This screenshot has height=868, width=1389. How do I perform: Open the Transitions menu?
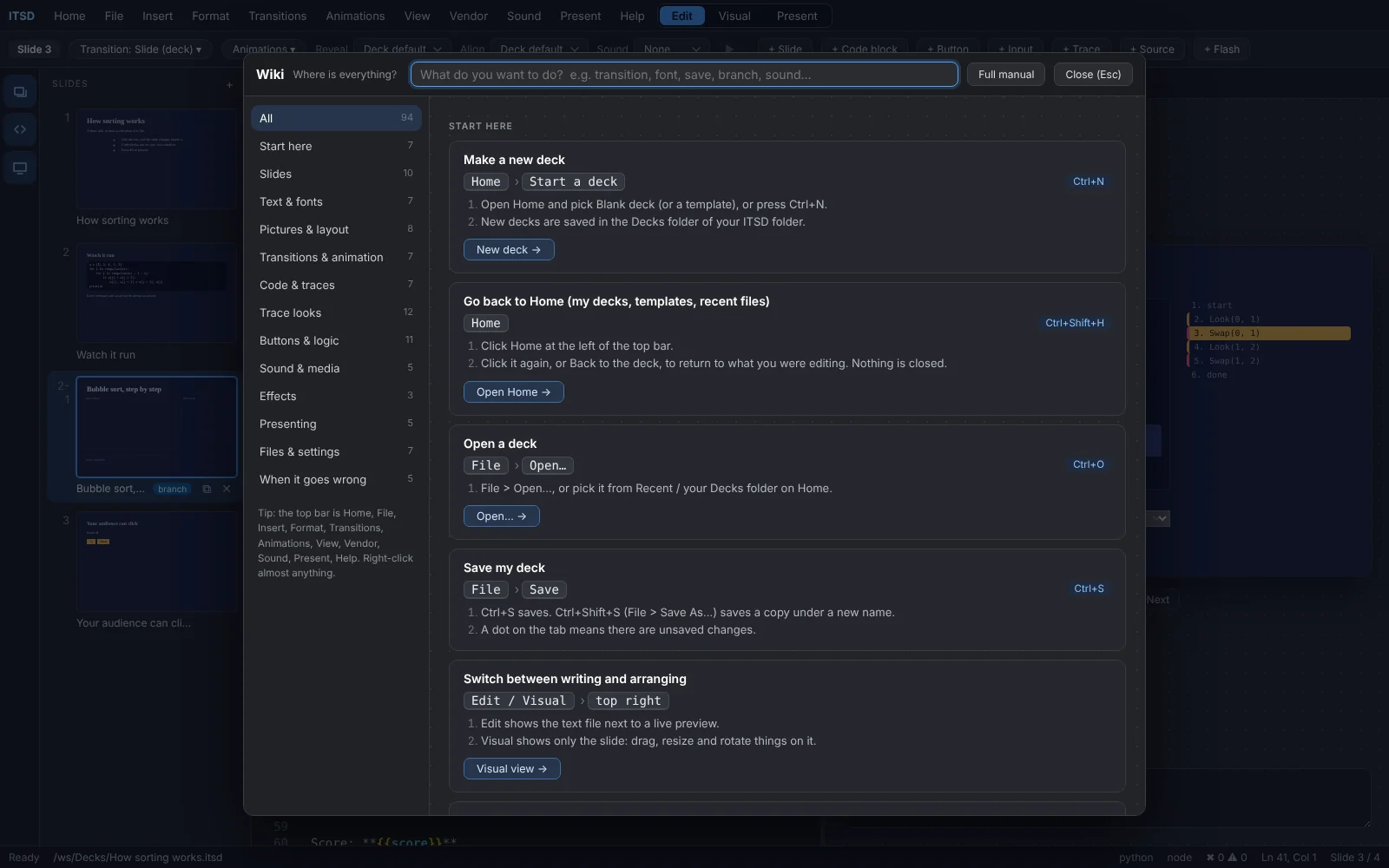(x=277, y=16)
